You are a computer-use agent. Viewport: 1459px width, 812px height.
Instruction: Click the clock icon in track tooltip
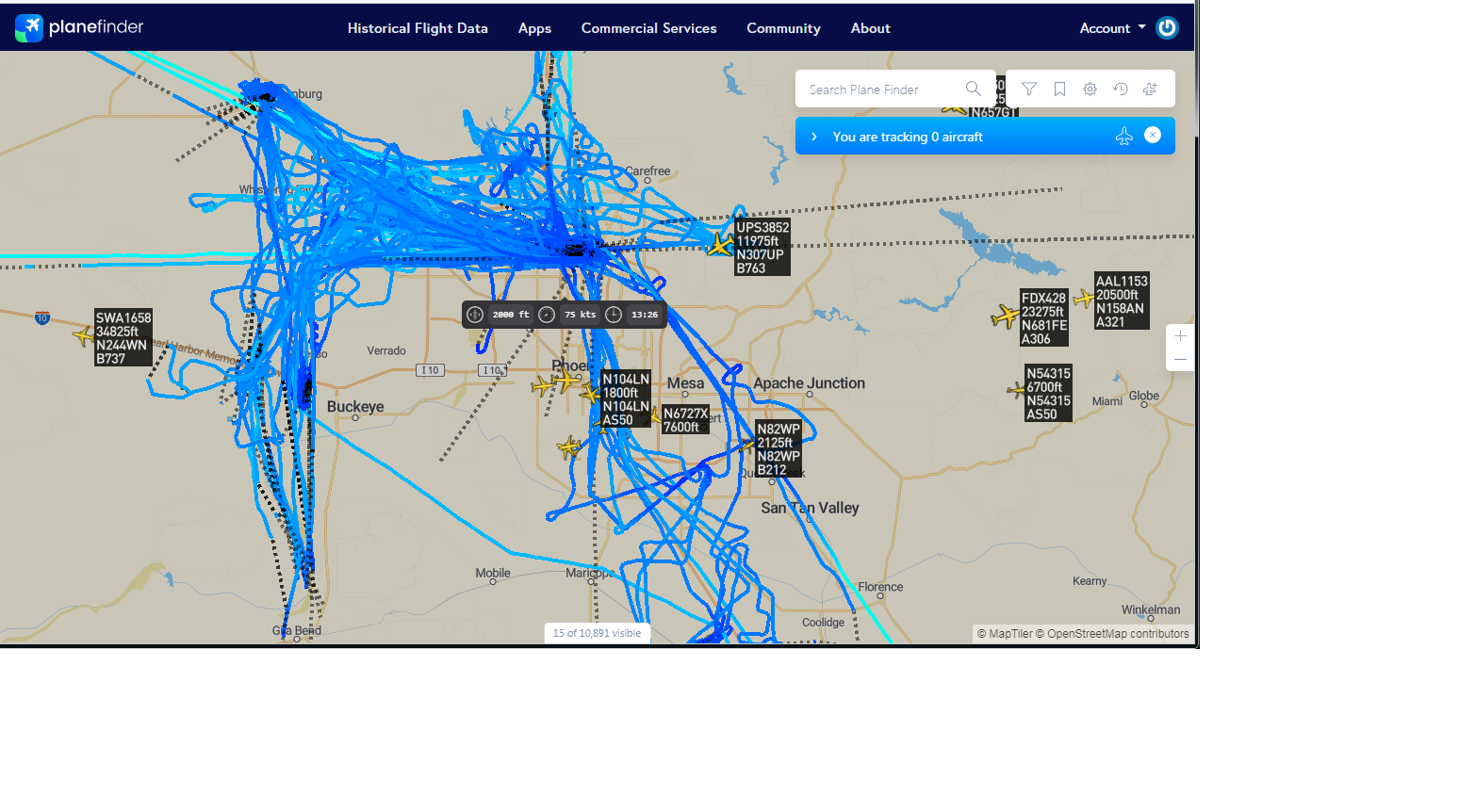[x=614, y=315]
